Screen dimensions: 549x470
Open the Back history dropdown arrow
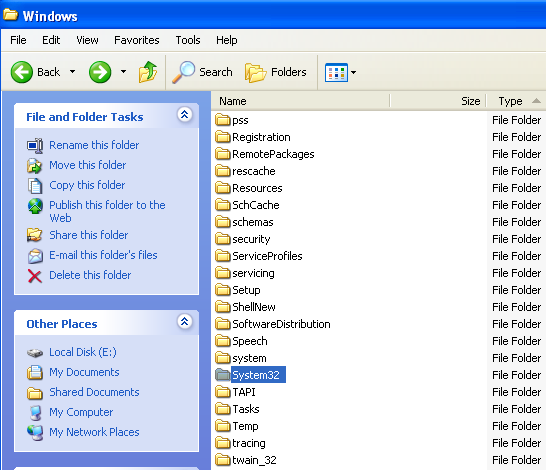tap(72, 72)
